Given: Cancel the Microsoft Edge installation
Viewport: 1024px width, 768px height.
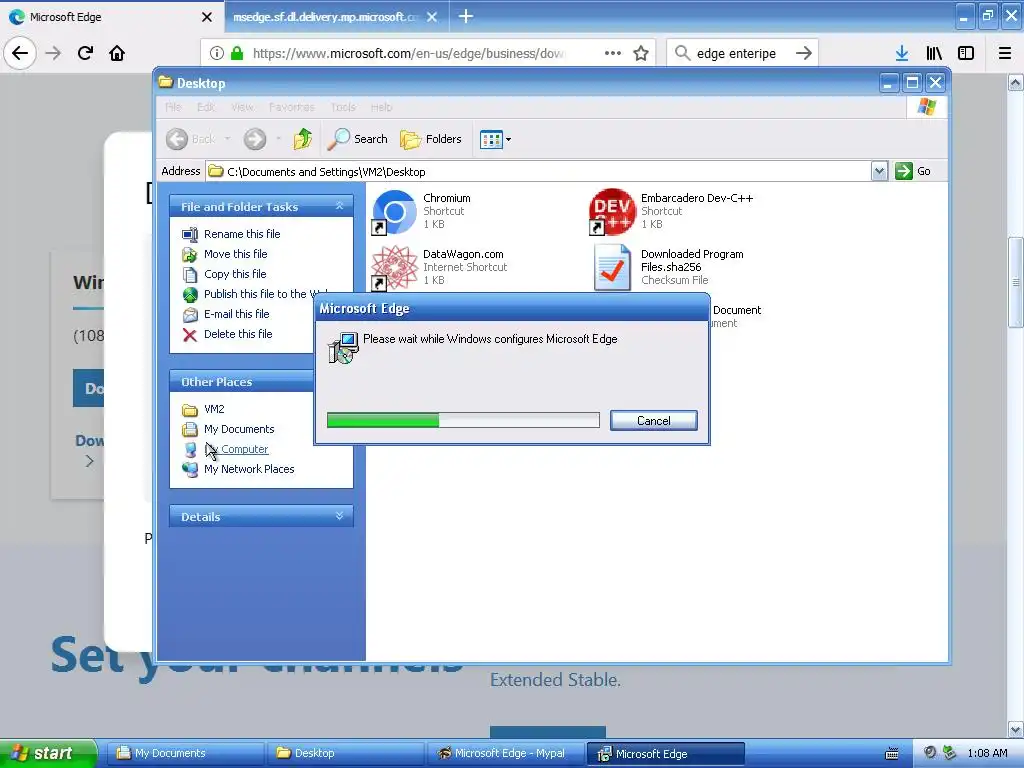Looking at the screenshot, I should (654, 421).
